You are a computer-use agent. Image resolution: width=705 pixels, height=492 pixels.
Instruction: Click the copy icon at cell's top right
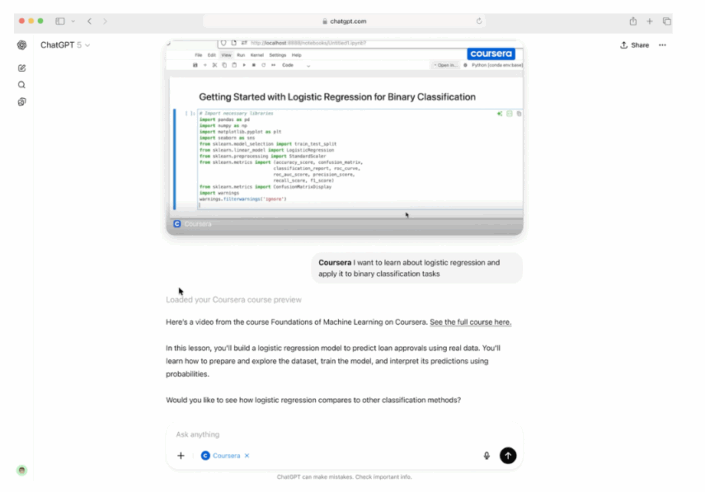(519, 114)
